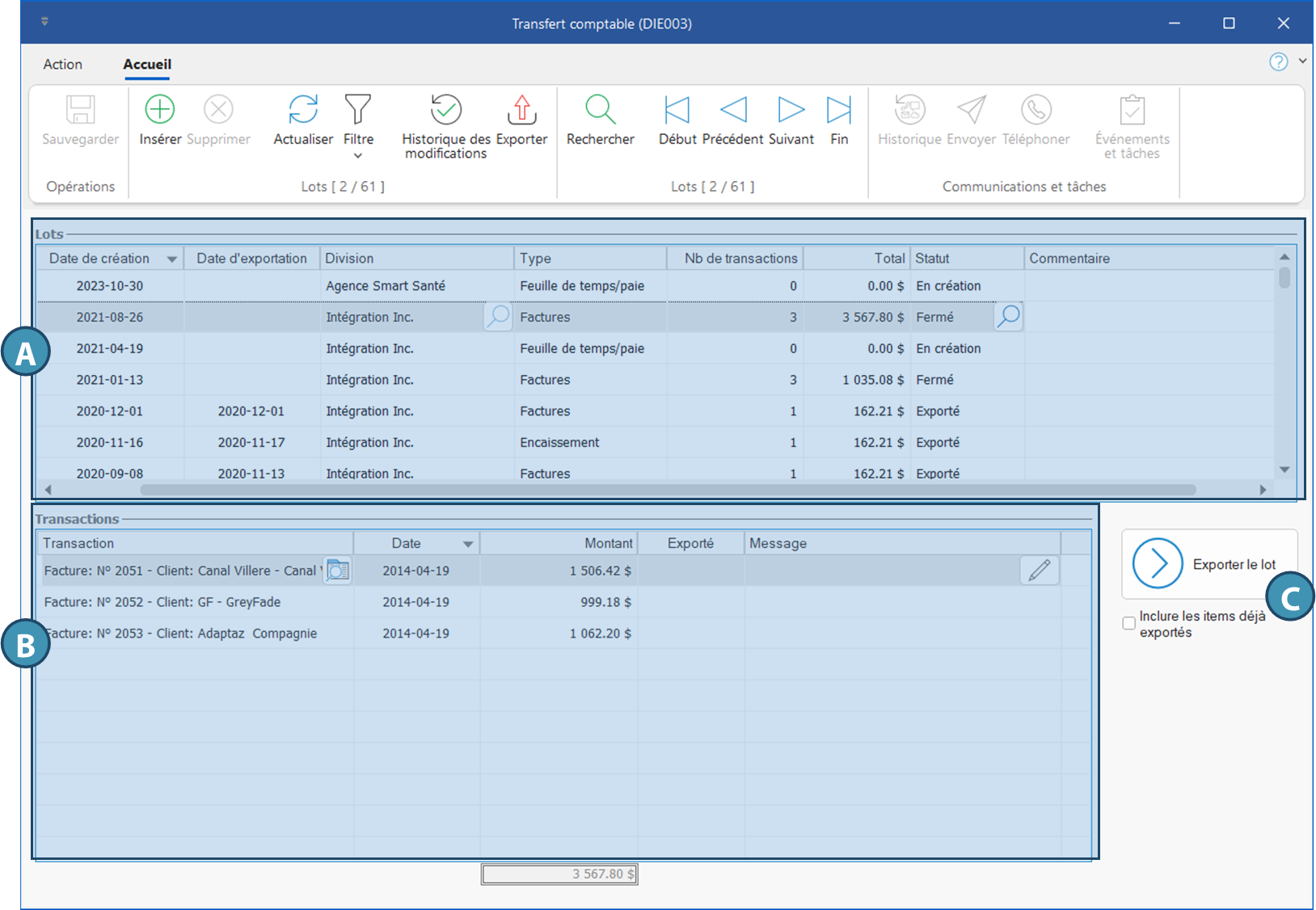This screenshot has width=1316, height=910.
Task: Open the Date de création column sort arrow
Action: (x=171, y=259)
